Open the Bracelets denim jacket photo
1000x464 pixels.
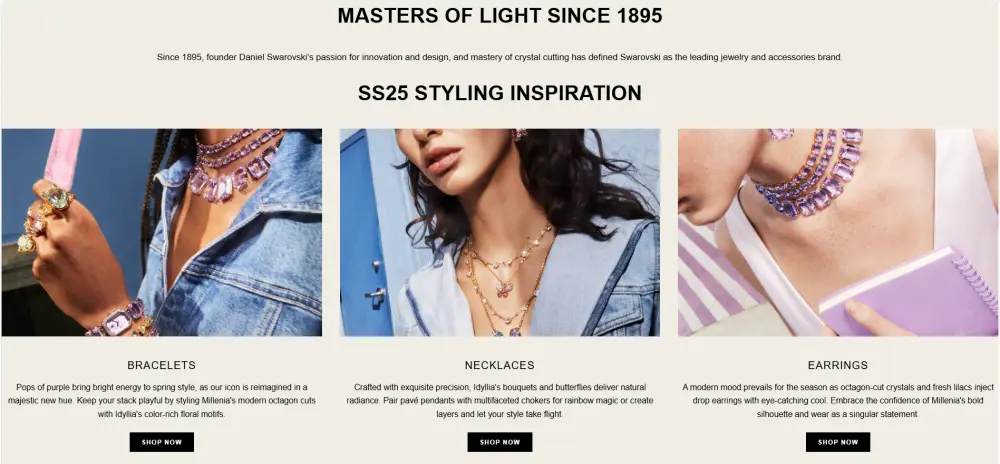[x=161, y=233]
